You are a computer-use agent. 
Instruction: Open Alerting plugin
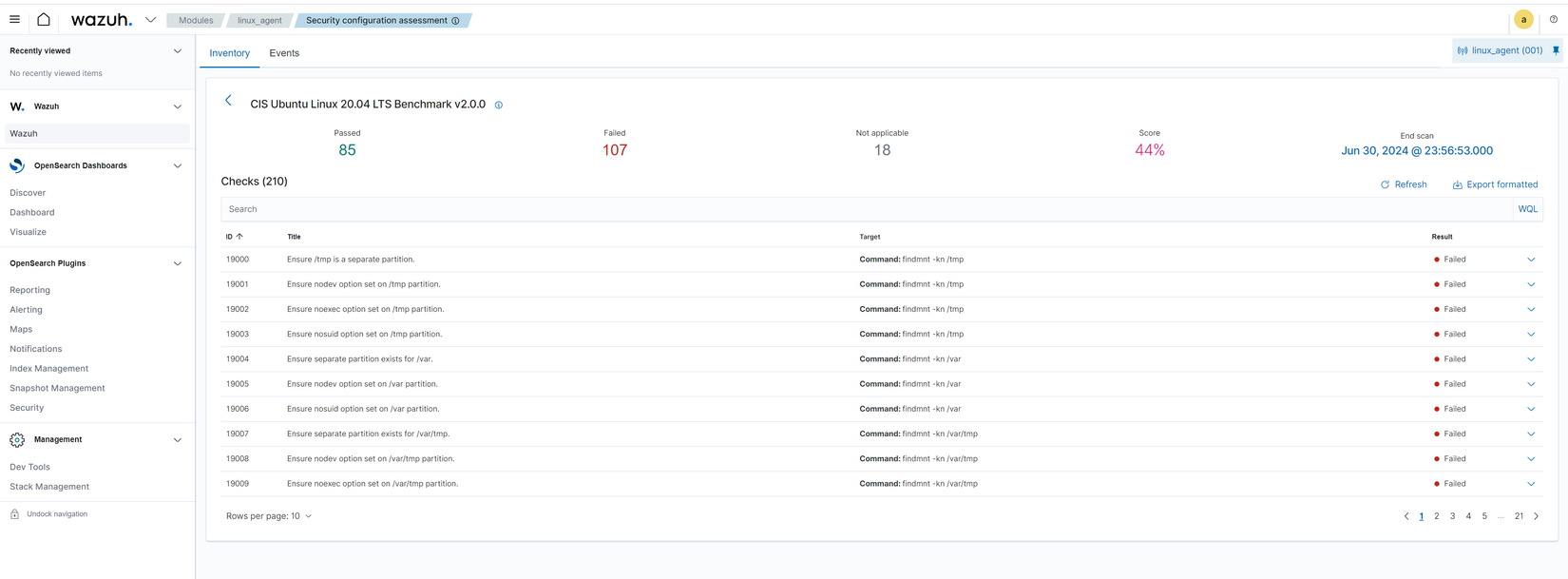point(27,310)
